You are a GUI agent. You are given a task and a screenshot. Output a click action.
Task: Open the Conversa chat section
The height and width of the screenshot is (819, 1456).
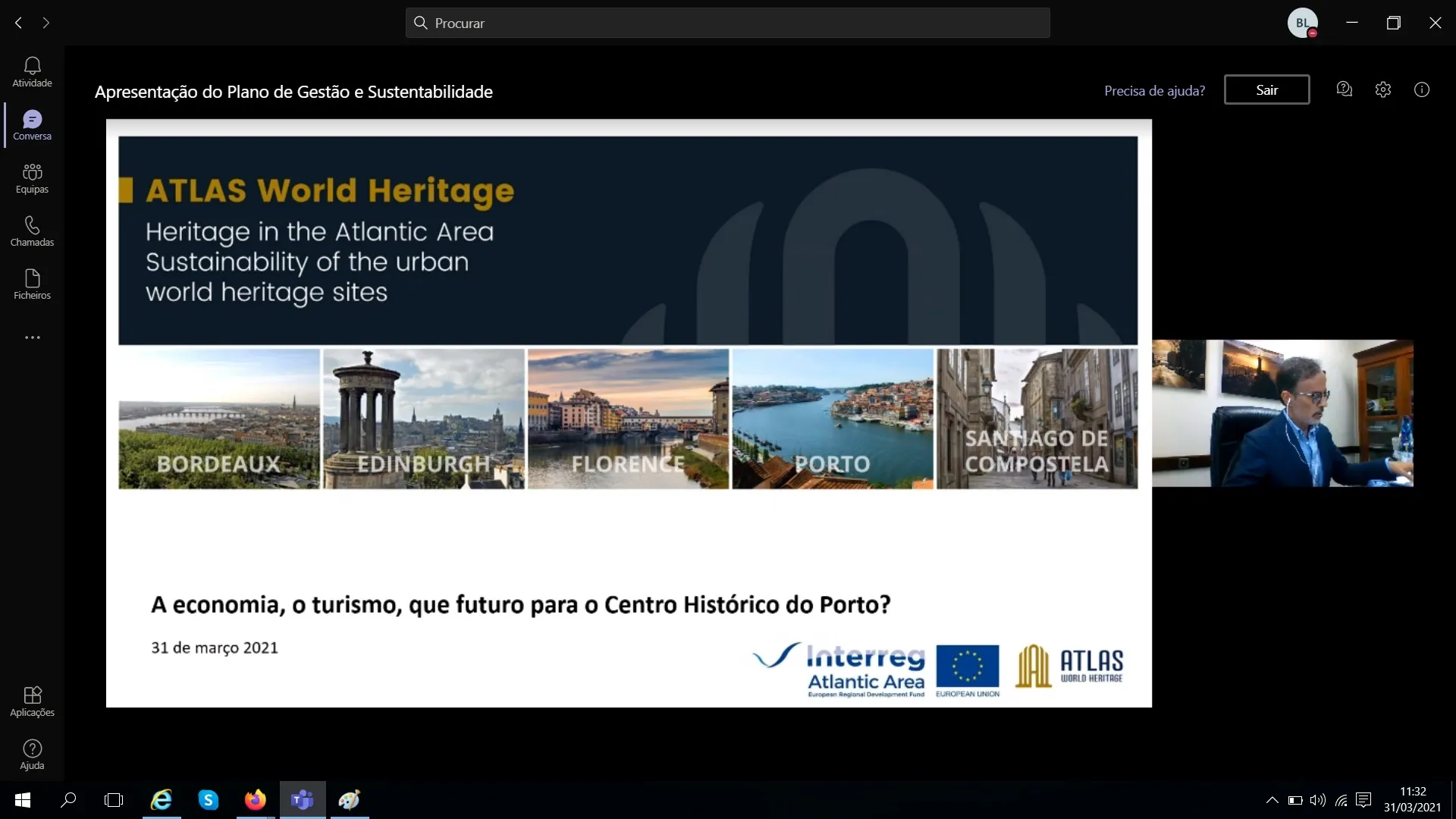(x=32, y=125)
